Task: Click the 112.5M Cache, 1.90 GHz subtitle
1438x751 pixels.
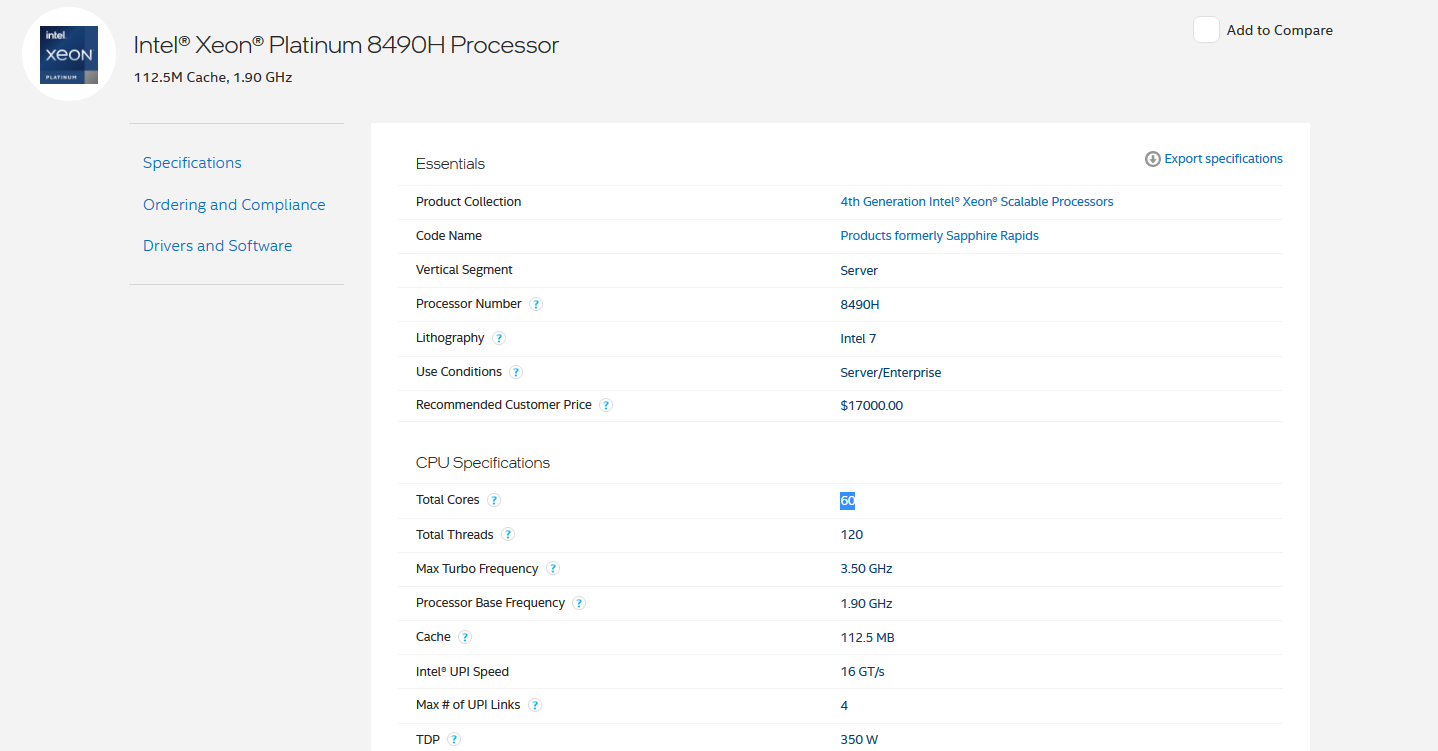Action: point(213,77)
